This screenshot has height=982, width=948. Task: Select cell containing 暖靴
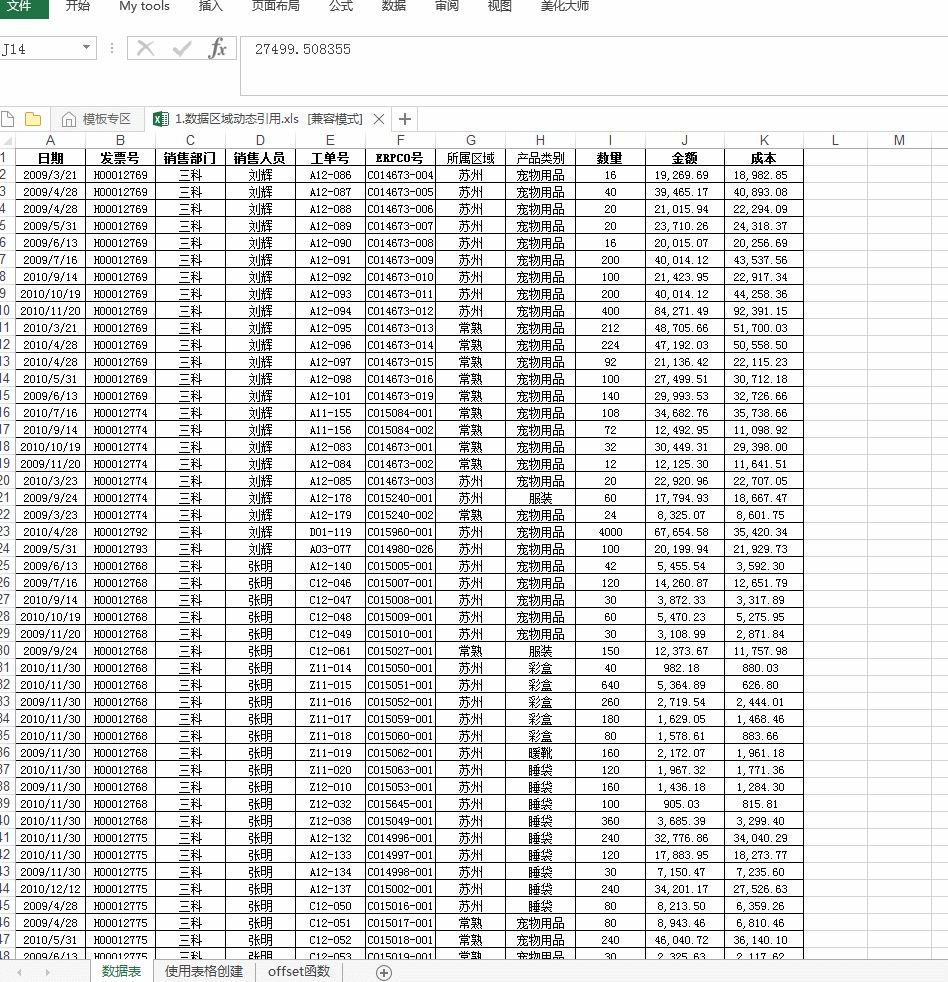tap(540, 753)
